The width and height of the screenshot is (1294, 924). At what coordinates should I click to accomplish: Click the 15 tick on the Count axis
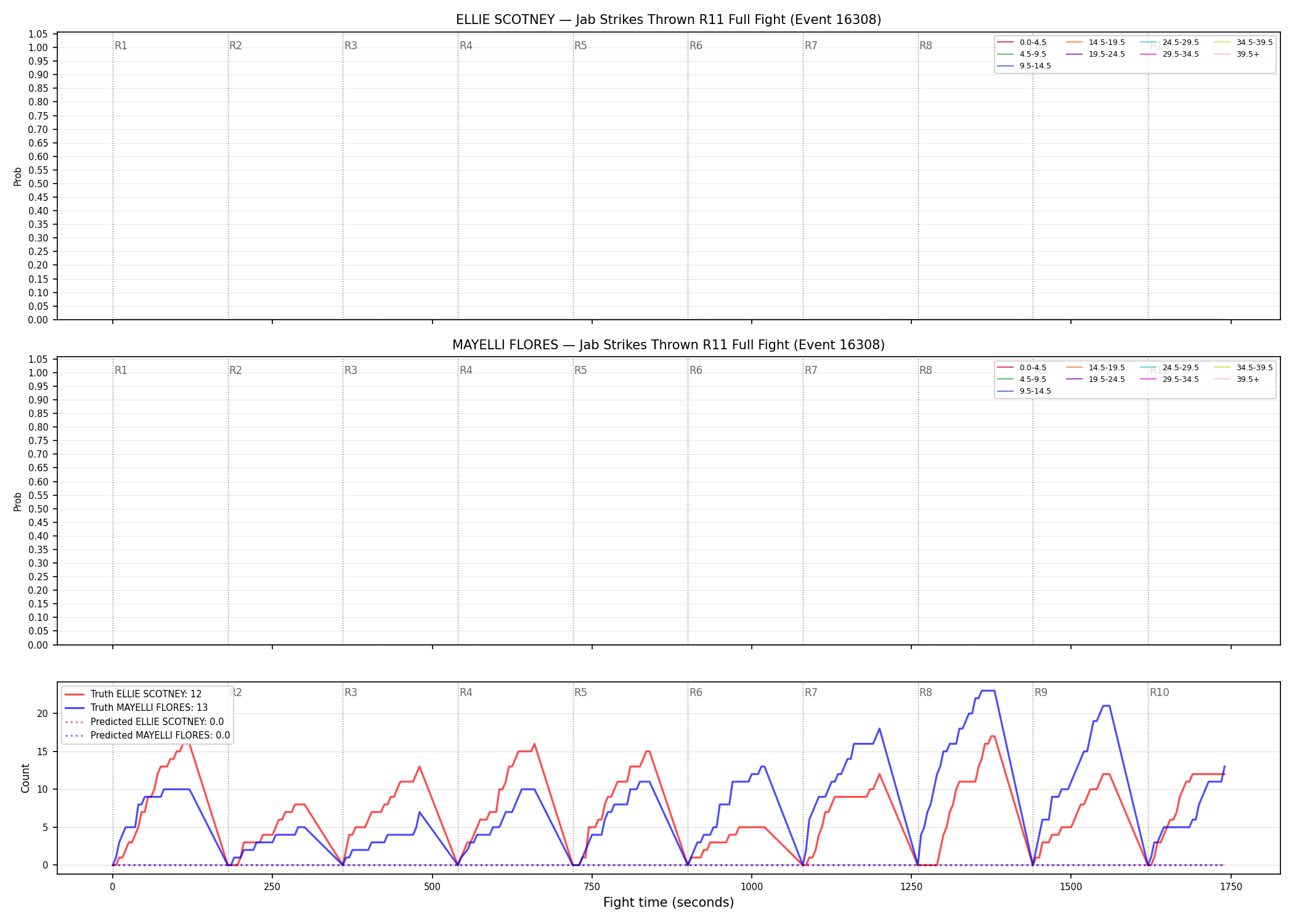pos(43,752)
